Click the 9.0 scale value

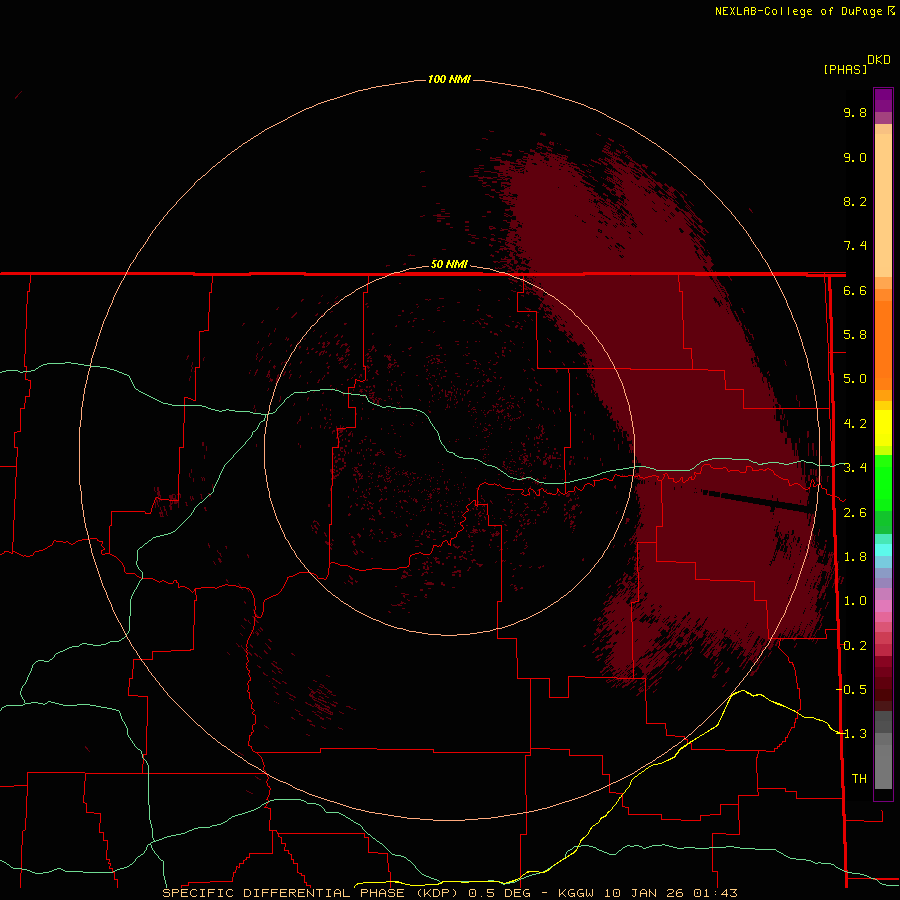[x=855, y=157]
